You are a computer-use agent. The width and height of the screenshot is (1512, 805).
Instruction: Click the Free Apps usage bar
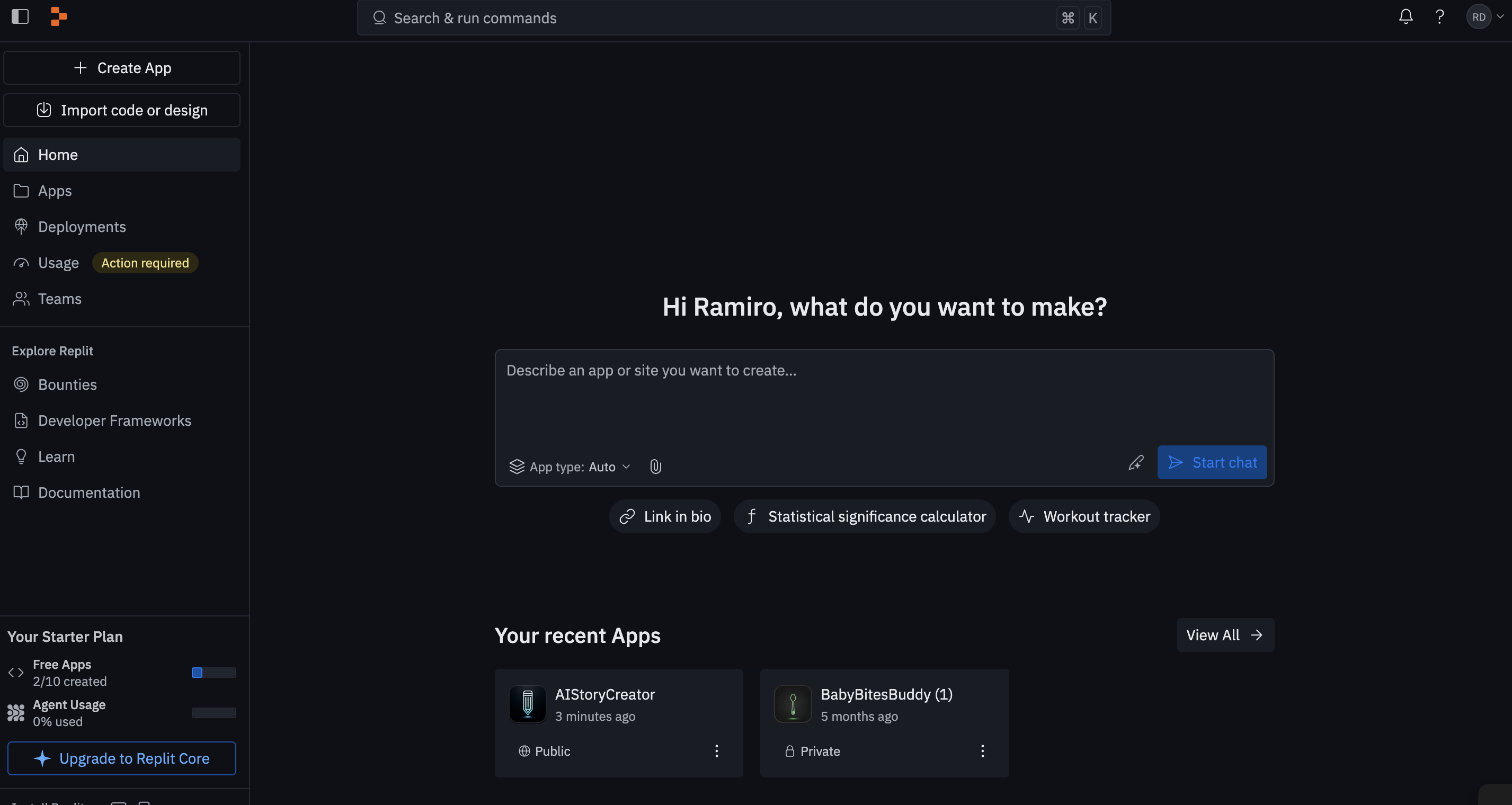(214, 673)
